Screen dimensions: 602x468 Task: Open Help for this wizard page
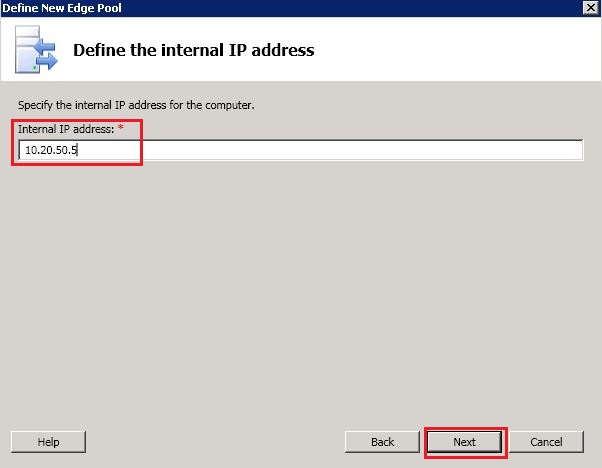coord(48,442)
